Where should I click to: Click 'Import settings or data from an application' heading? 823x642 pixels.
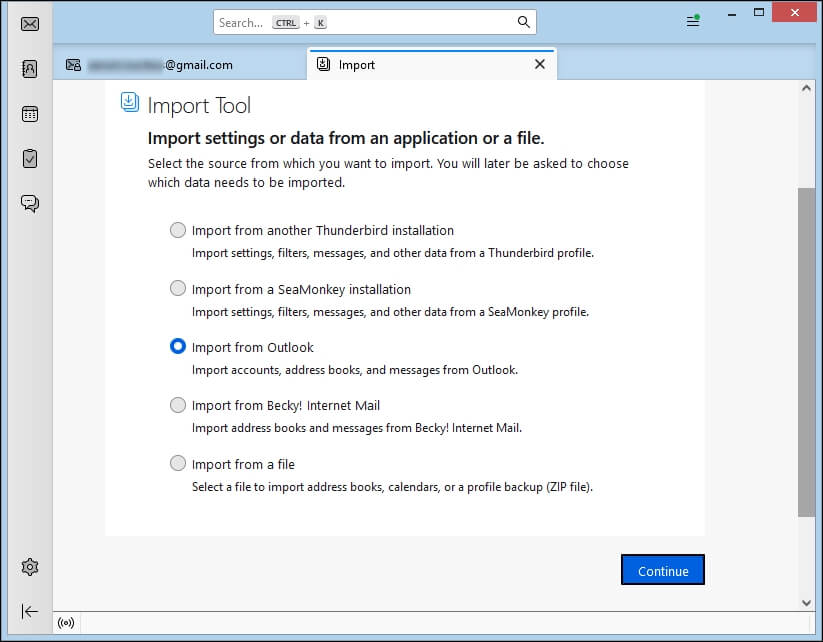[346, 138]
